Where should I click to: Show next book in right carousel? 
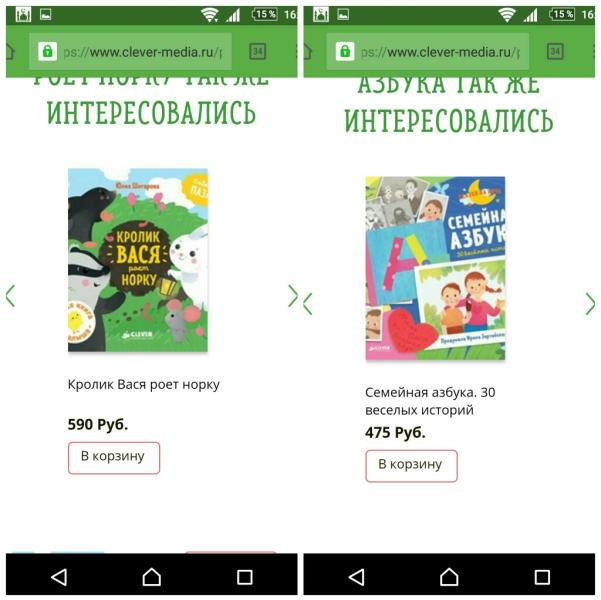tap(590, 304)
